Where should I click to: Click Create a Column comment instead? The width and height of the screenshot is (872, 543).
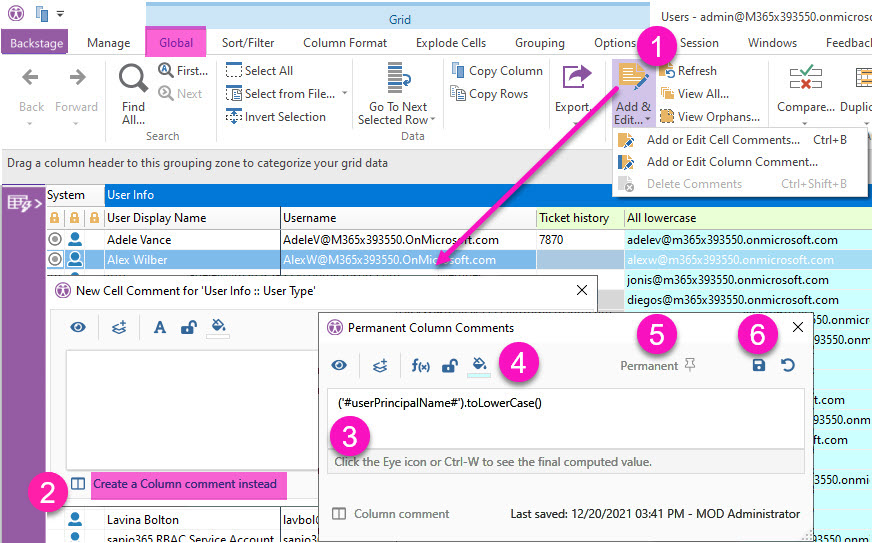coord(185,484)
